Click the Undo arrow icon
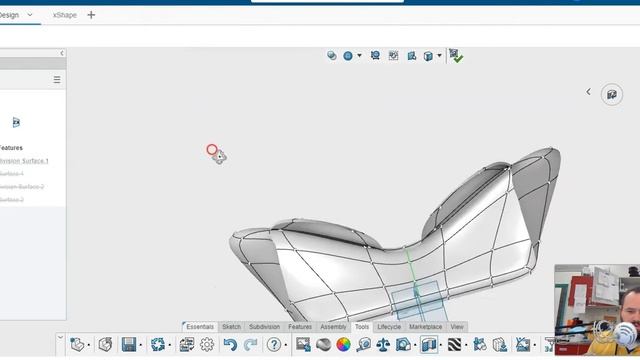This screenshot has width=640, height=360. pyautogui.click(x=230, y=345)
